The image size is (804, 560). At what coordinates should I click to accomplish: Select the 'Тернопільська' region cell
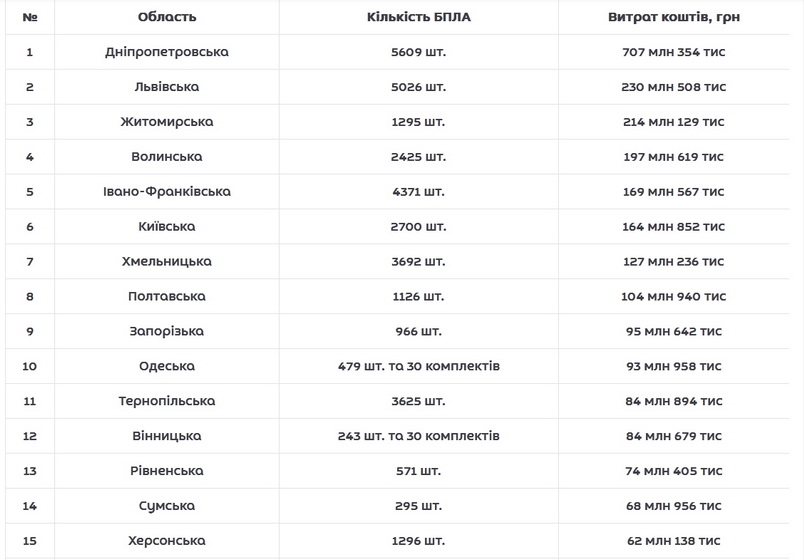pyautogui.click(x=167, y=401)
